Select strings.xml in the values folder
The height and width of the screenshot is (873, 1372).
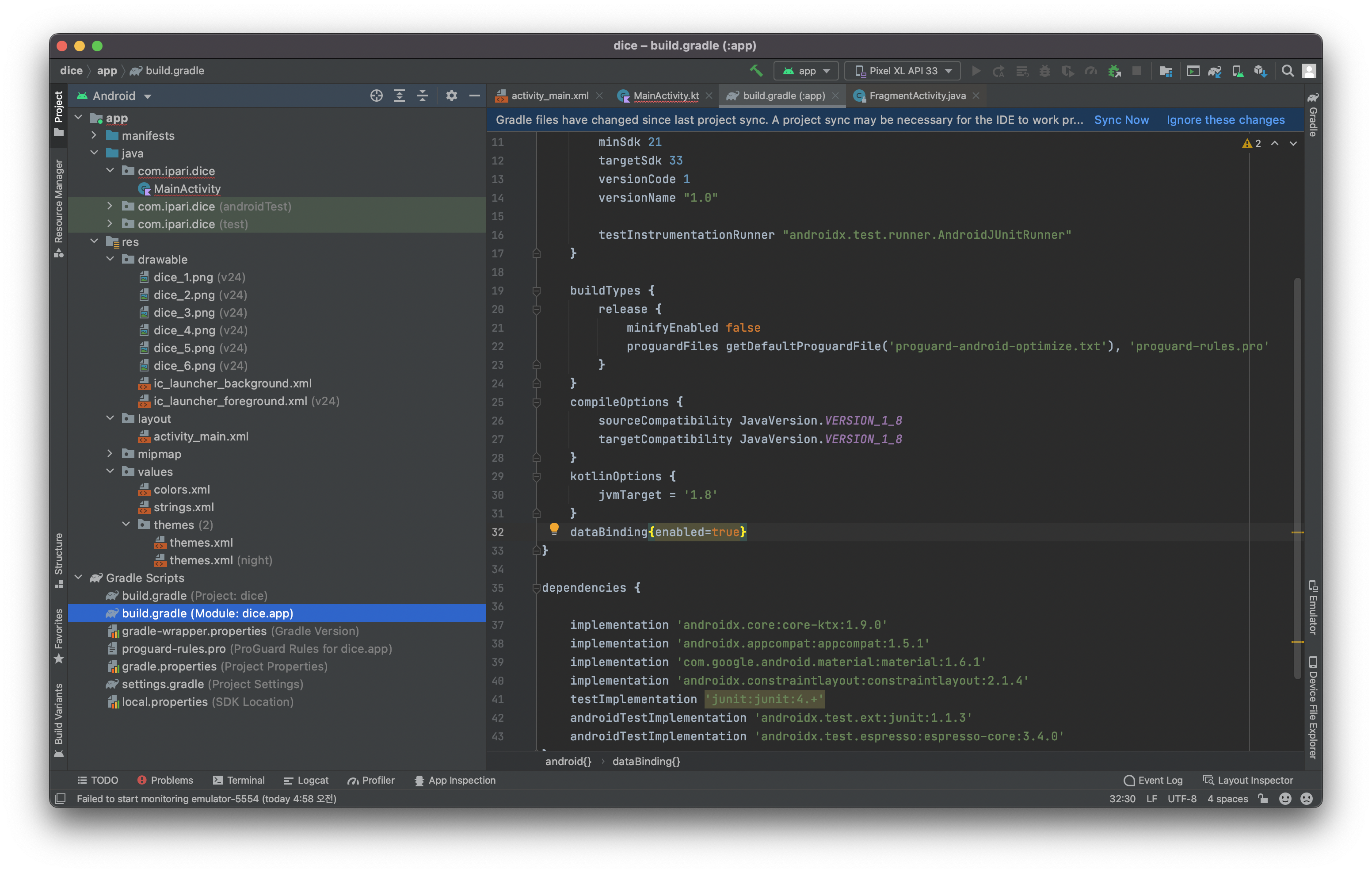point(183,507)
